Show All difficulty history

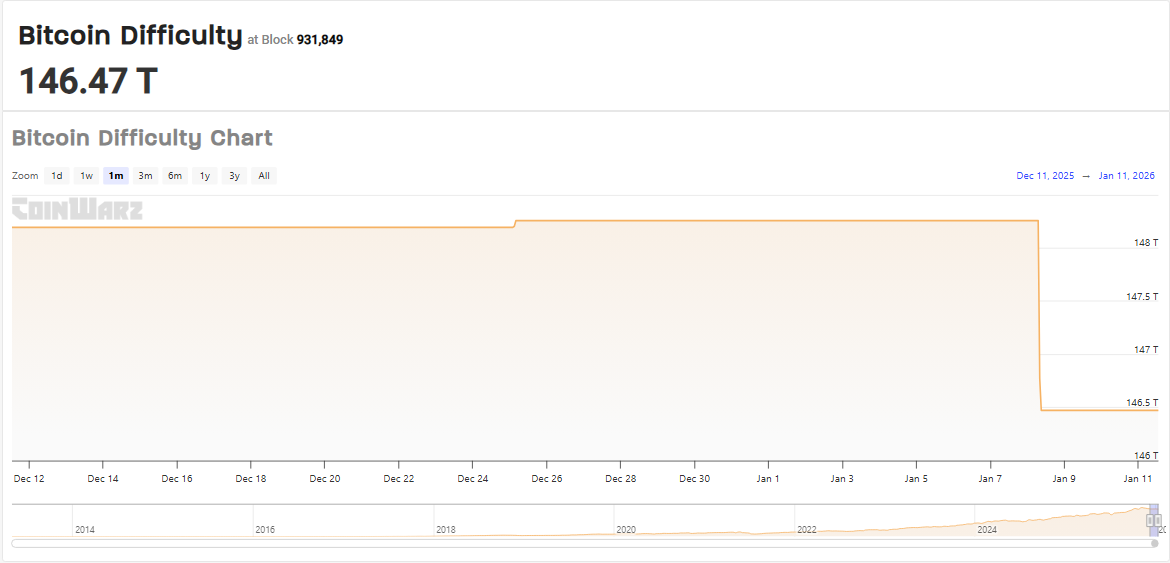[x=264, y=176]
